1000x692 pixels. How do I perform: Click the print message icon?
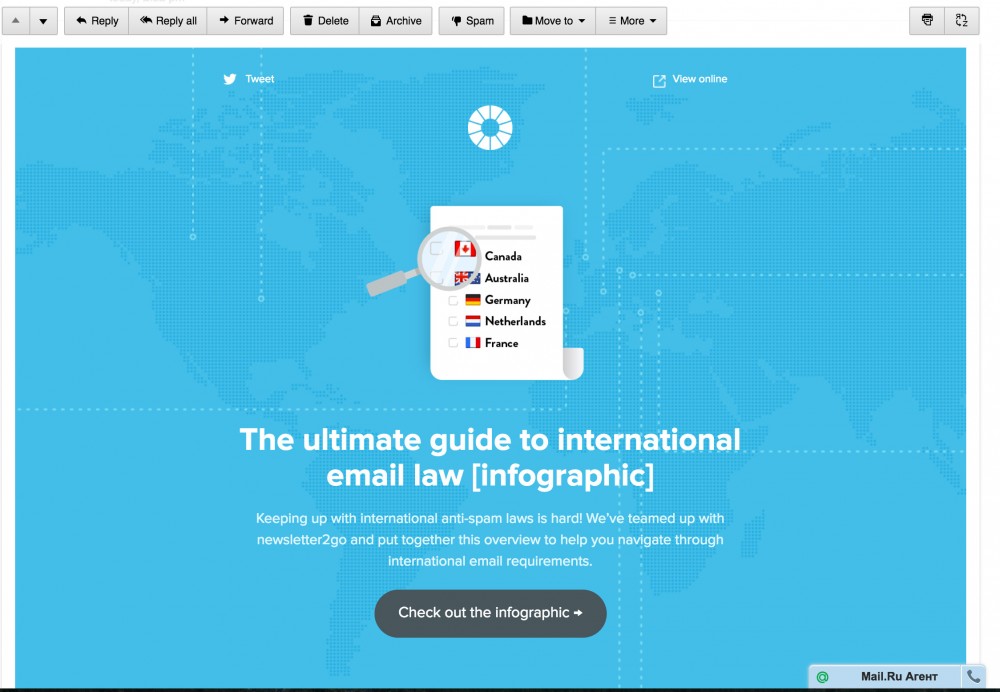pyautogui.click(x=926, y=20)
